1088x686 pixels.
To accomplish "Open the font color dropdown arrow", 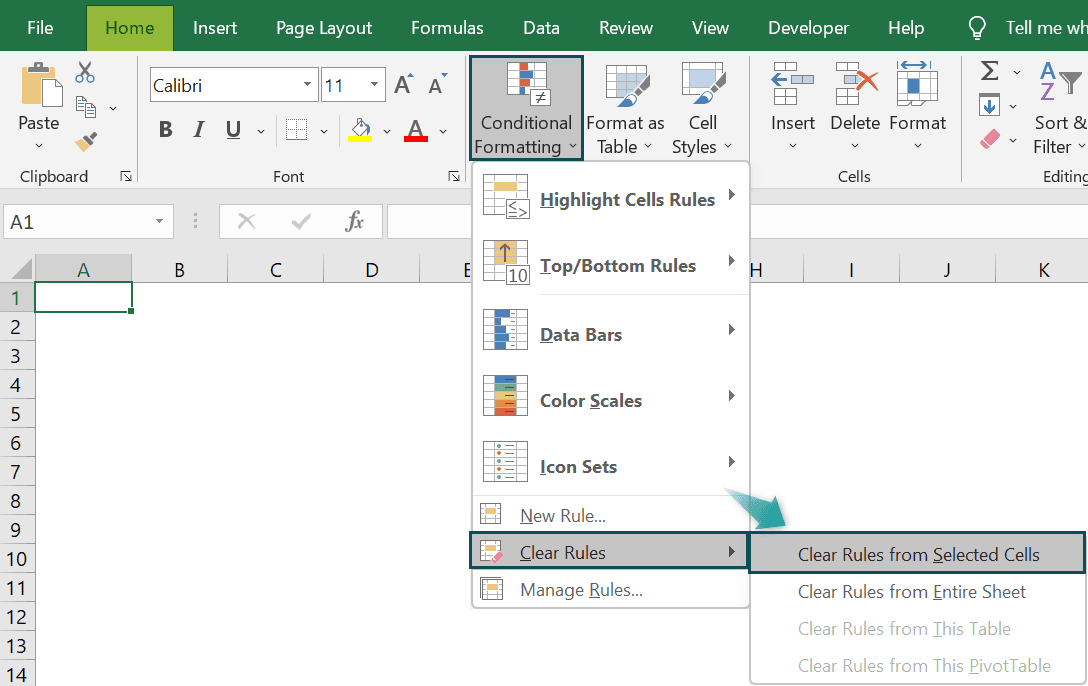I will (x=443, y=131).
